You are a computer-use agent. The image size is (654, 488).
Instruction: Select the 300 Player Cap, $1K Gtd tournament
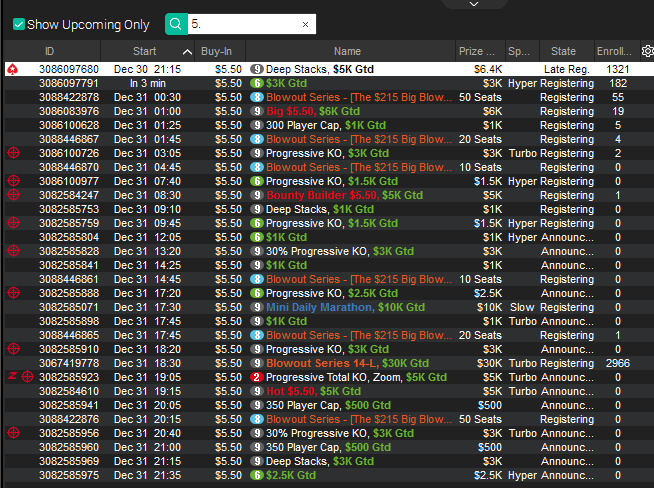click(x=326, y=125)
